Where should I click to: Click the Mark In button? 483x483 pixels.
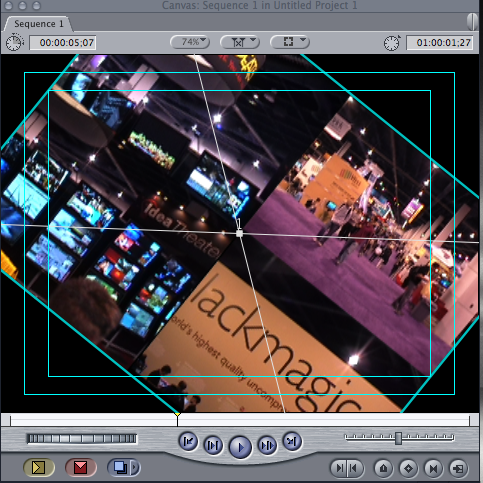[x=339, y=469]
